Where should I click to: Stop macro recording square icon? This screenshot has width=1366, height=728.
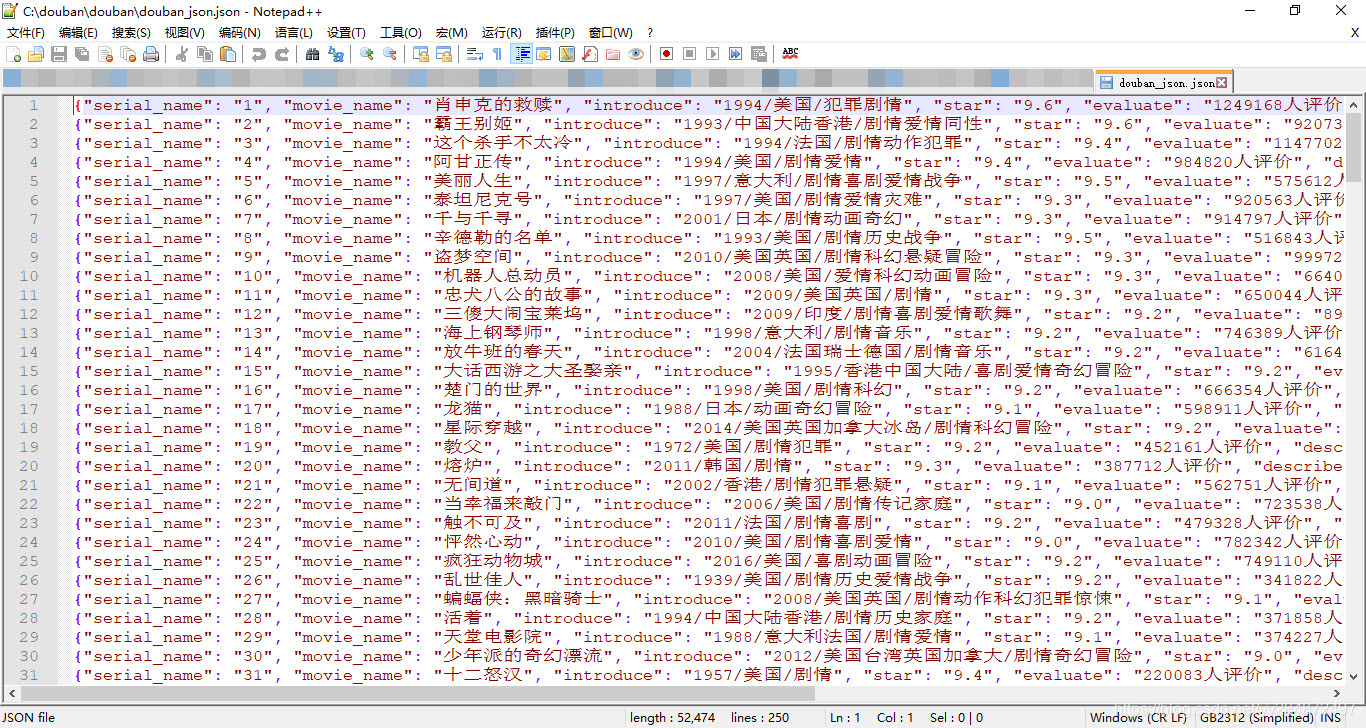point(689,54)
